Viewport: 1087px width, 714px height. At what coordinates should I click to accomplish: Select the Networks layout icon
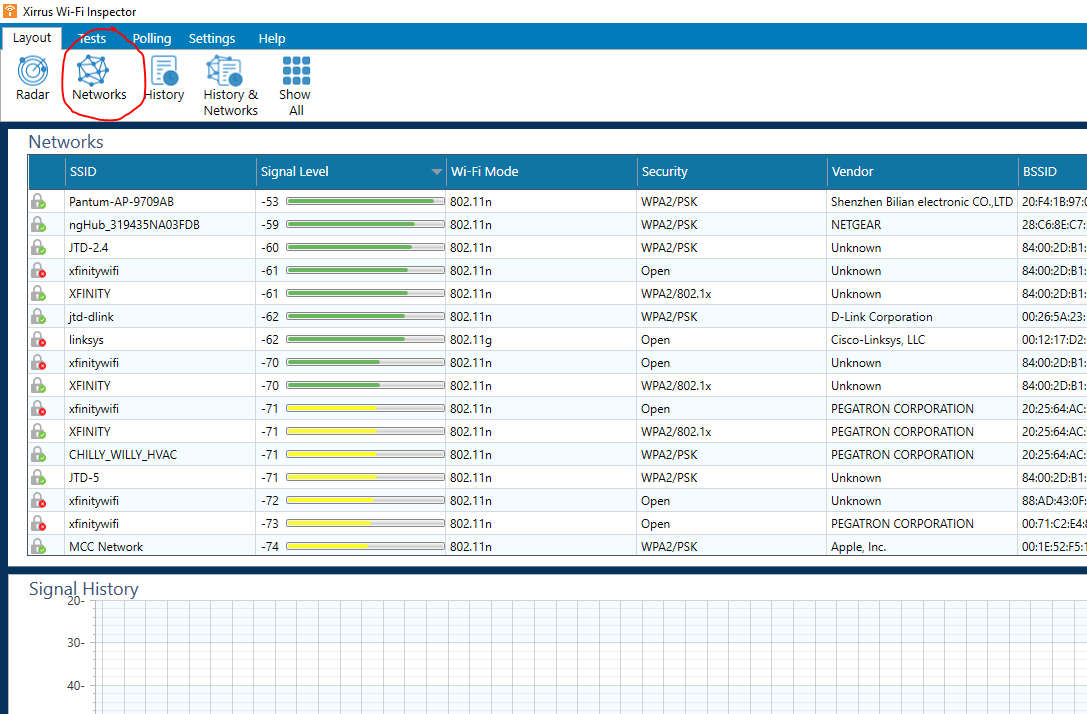(99, 78)
